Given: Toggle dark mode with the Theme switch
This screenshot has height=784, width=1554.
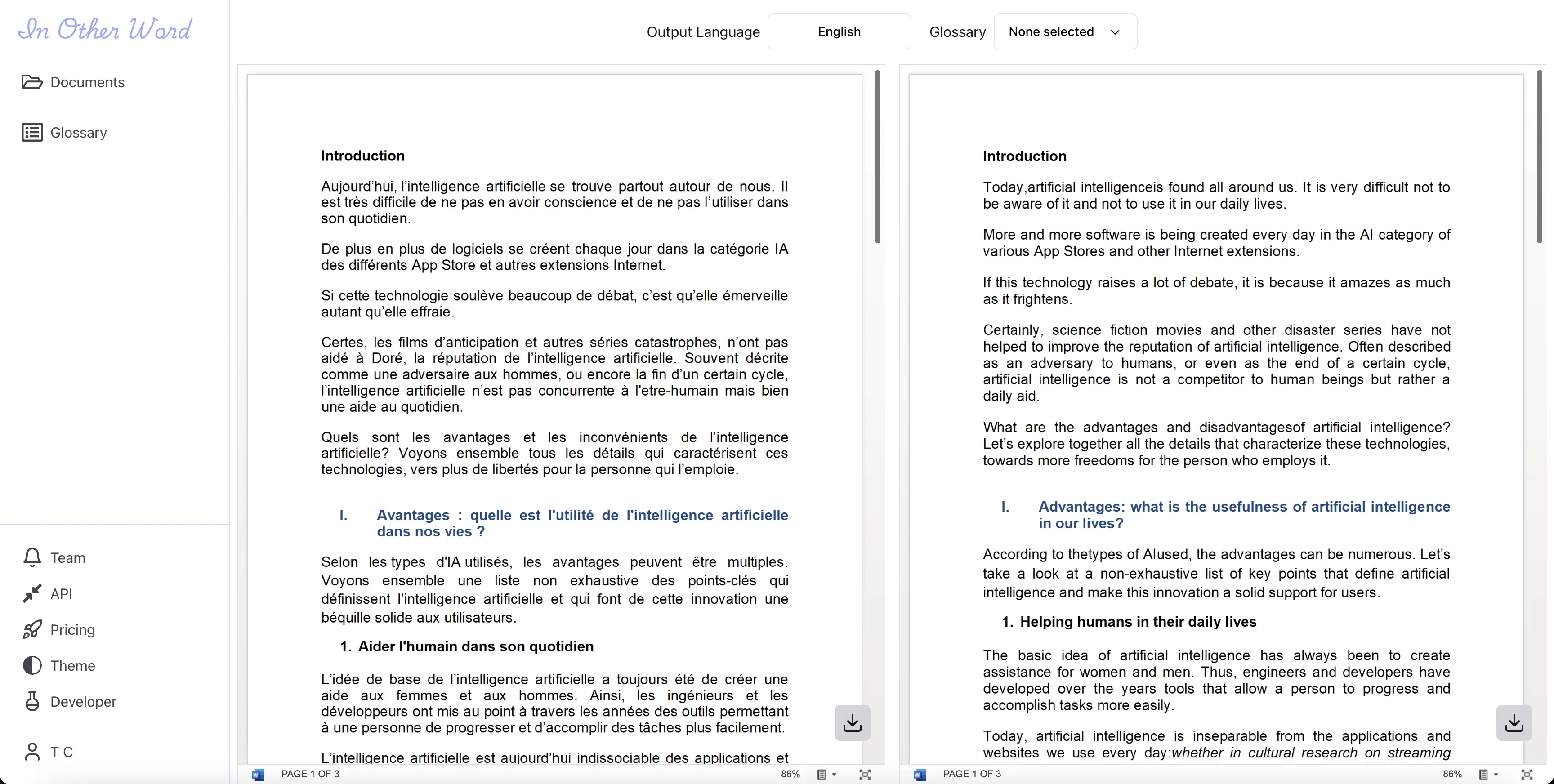Looking at the screenshot, I should point(73,666).
